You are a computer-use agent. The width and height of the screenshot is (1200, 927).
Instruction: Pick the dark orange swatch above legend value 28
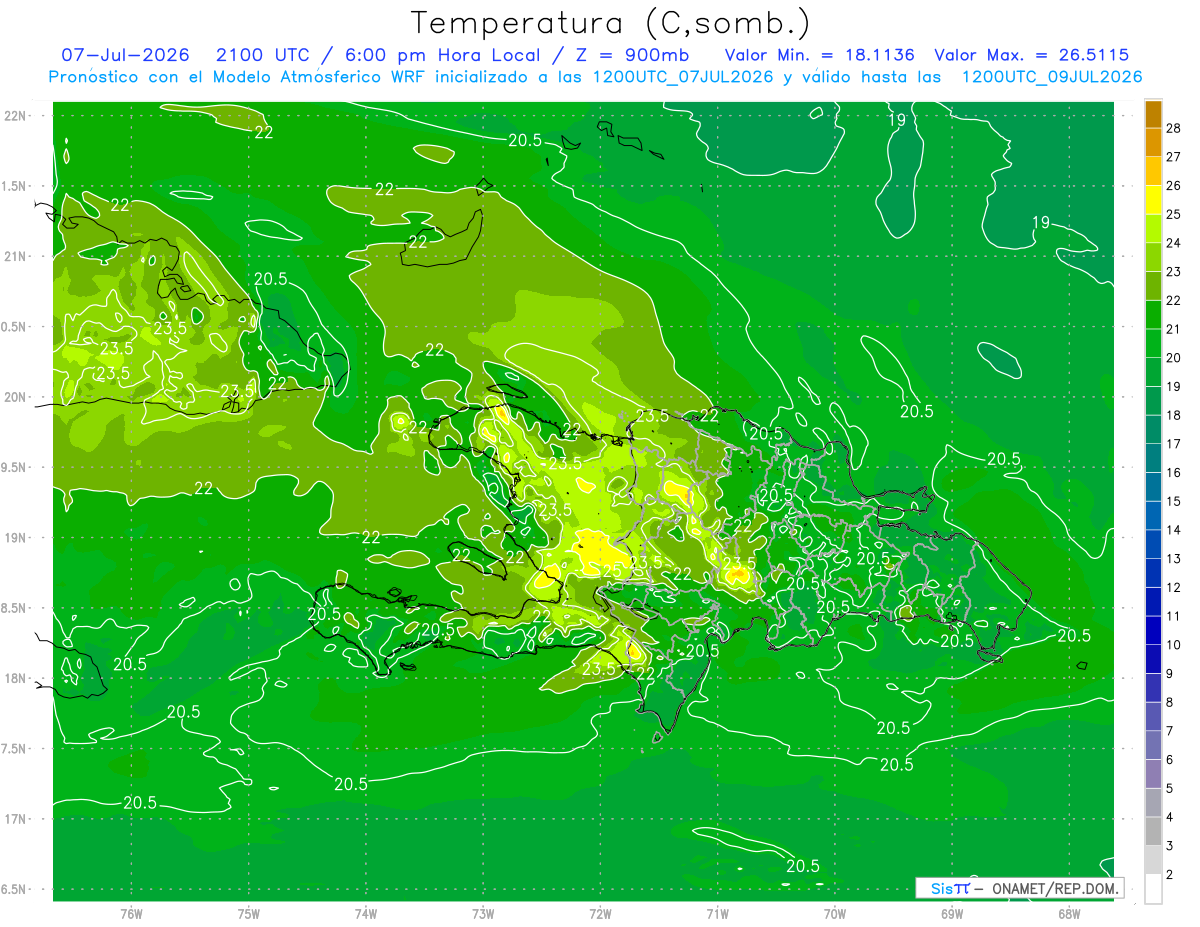[1153, 114]
